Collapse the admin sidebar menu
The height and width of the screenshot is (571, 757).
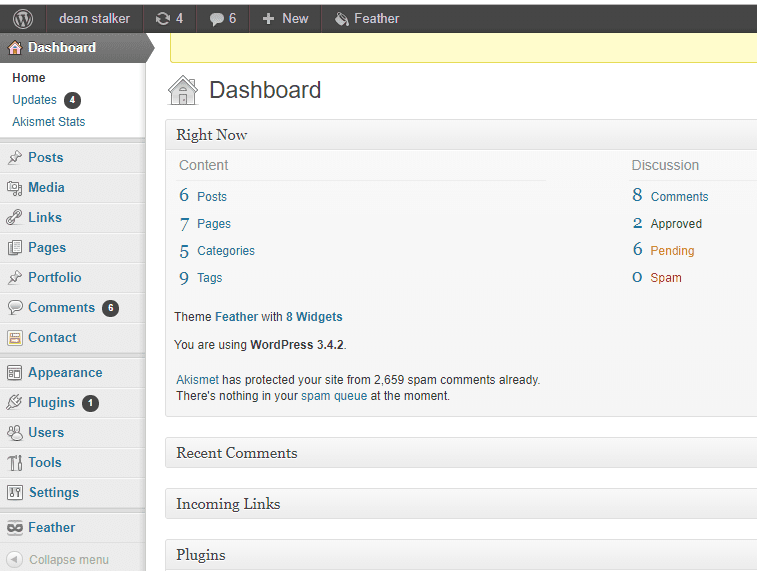click(59, 560)
